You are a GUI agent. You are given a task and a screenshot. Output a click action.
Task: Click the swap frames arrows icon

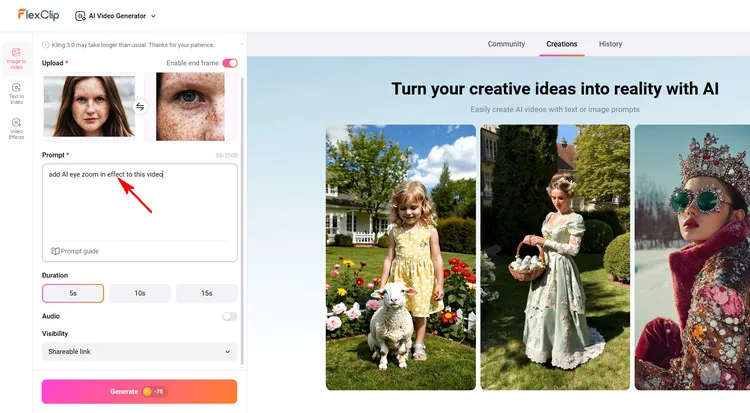(x=141, y=106)
